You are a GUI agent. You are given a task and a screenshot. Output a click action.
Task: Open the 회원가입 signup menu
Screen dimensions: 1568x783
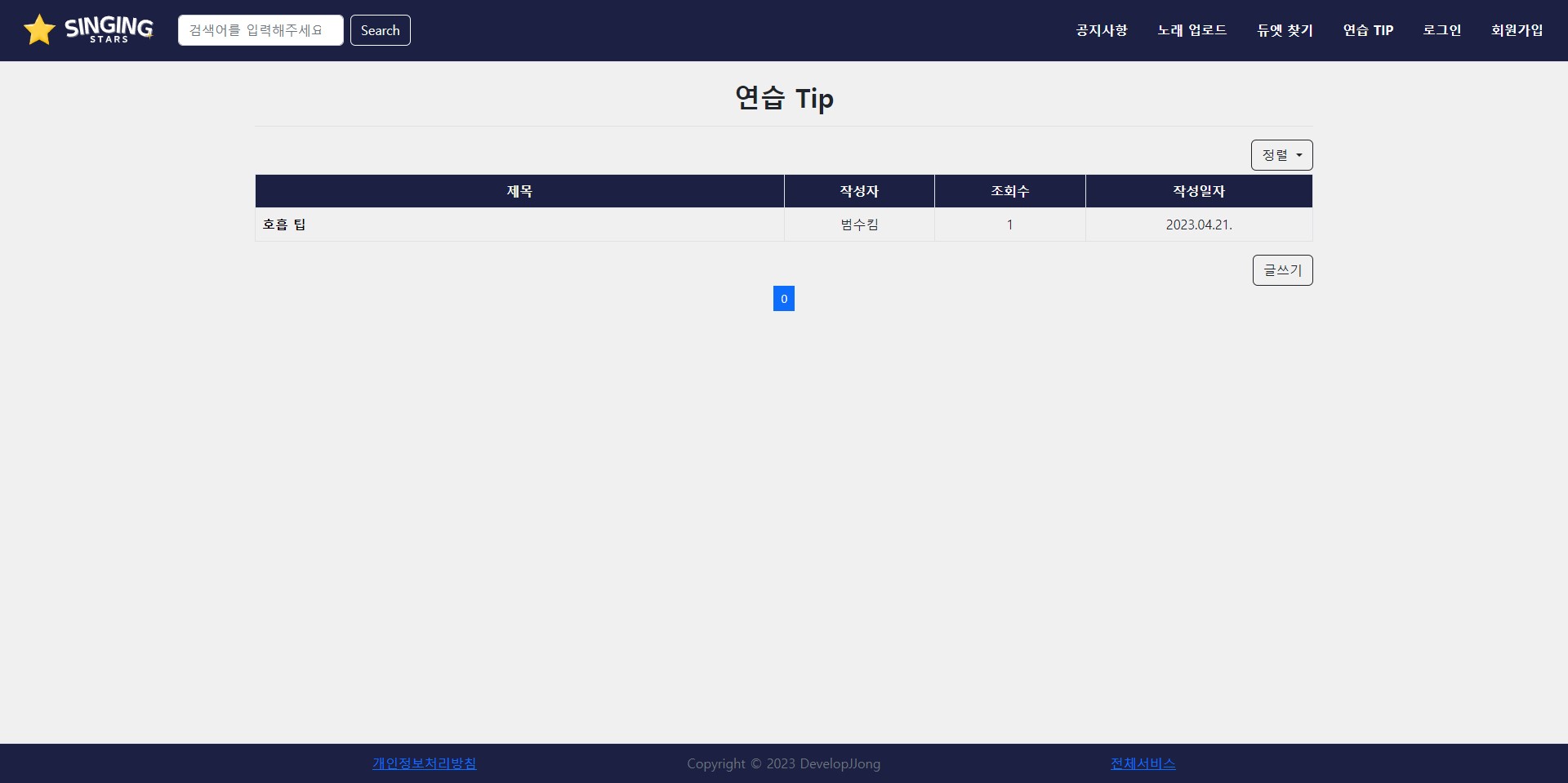pyautogui.click(x=1516, y=30)
